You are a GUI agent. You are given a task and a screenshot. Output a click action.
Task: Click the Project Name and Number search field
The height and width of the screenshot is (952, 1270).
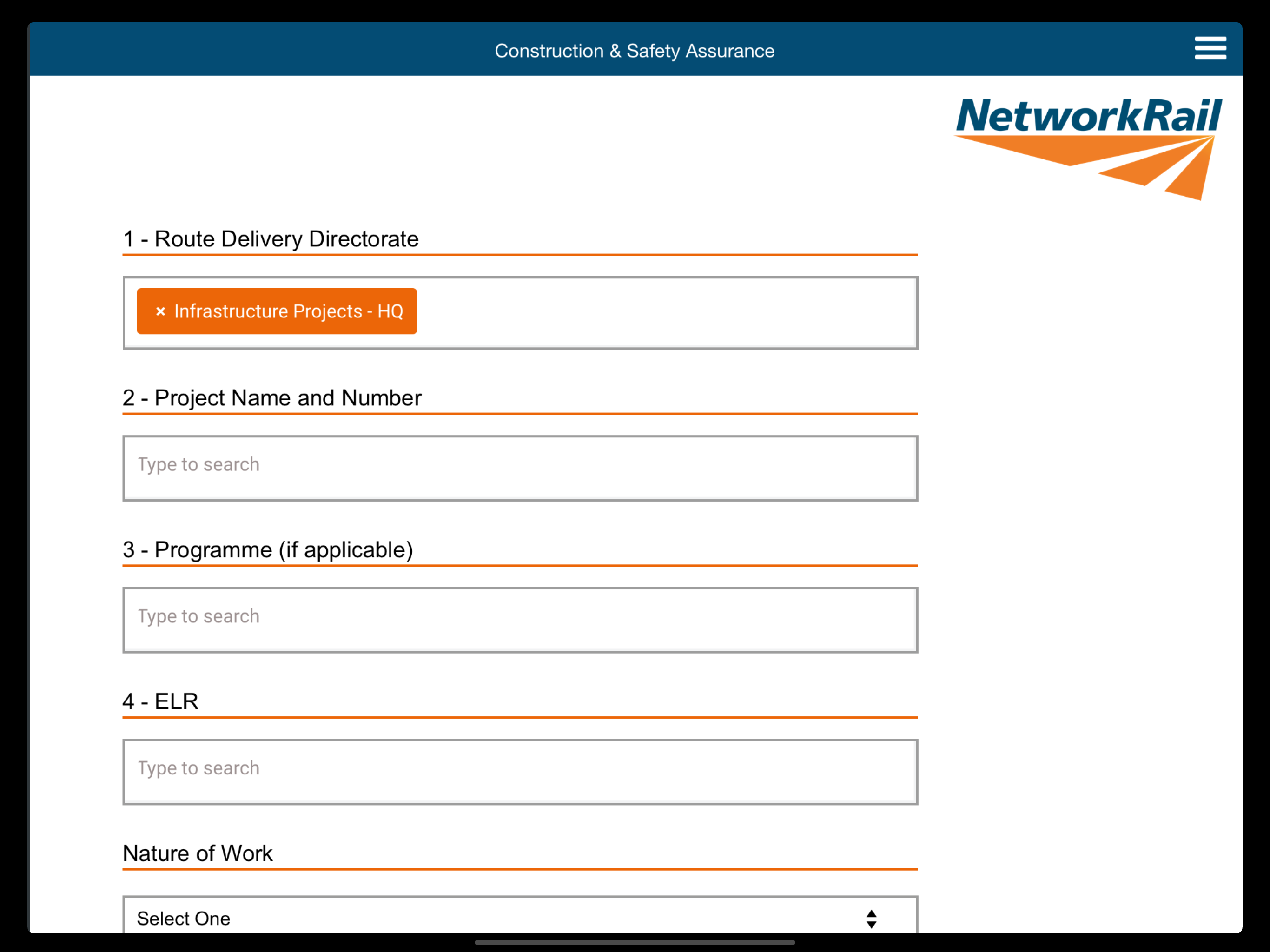click(520, 469)
